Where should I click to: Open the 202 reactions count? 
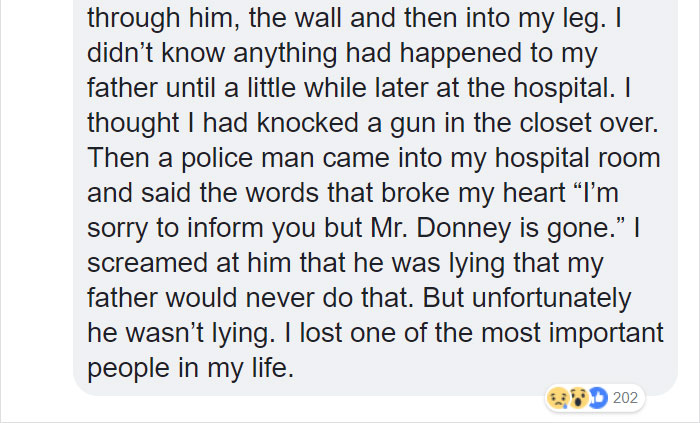pos(625,398)
